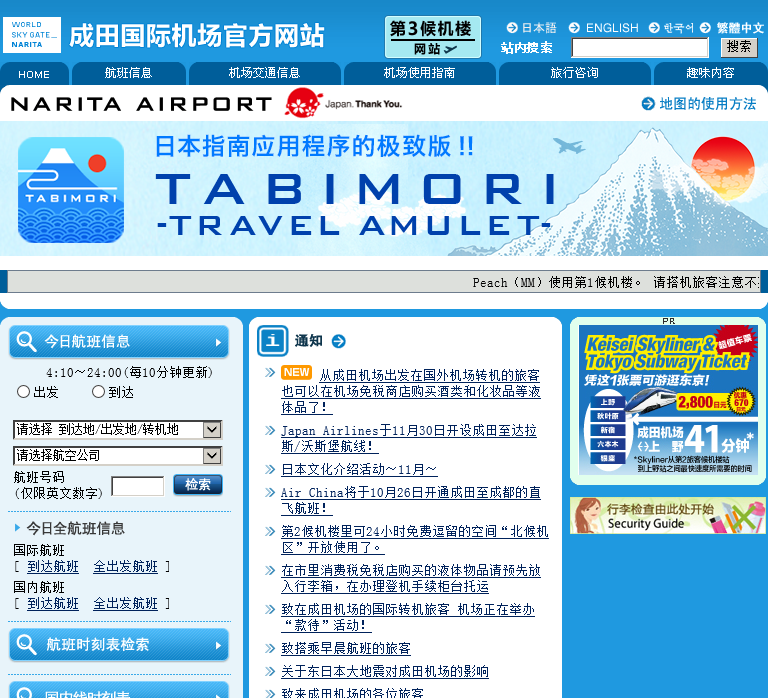Open notice about 免税商店购买酒类和化妆品
This screenshot has height=698, width=768.
click(410, 391)
